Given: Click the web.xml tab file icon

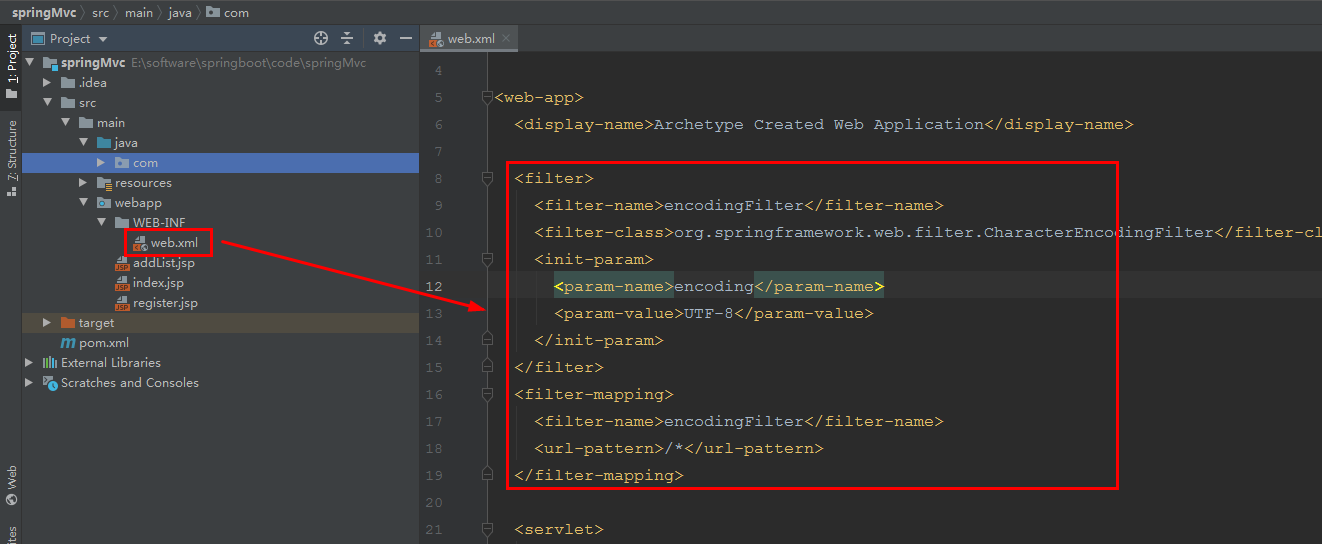Looking at the screenshot, I should [x=436, y=39].
